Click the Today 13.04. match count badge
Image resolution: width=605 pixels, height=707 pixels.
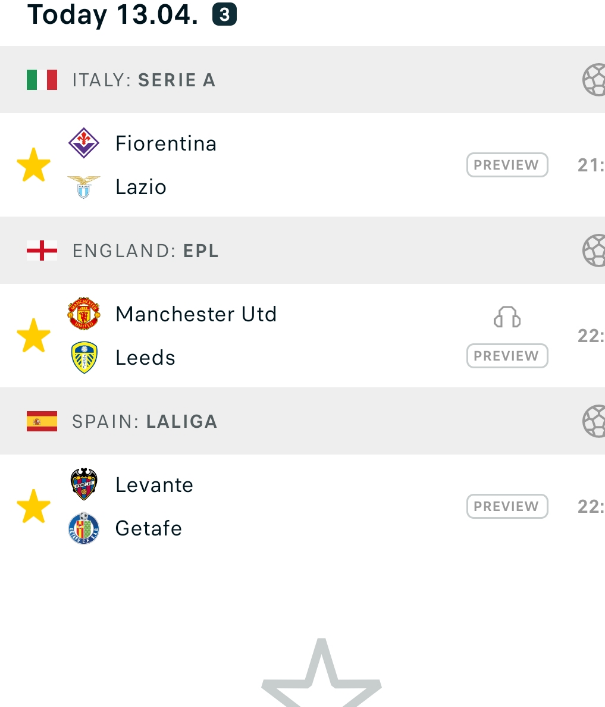[x=225, y=15]
